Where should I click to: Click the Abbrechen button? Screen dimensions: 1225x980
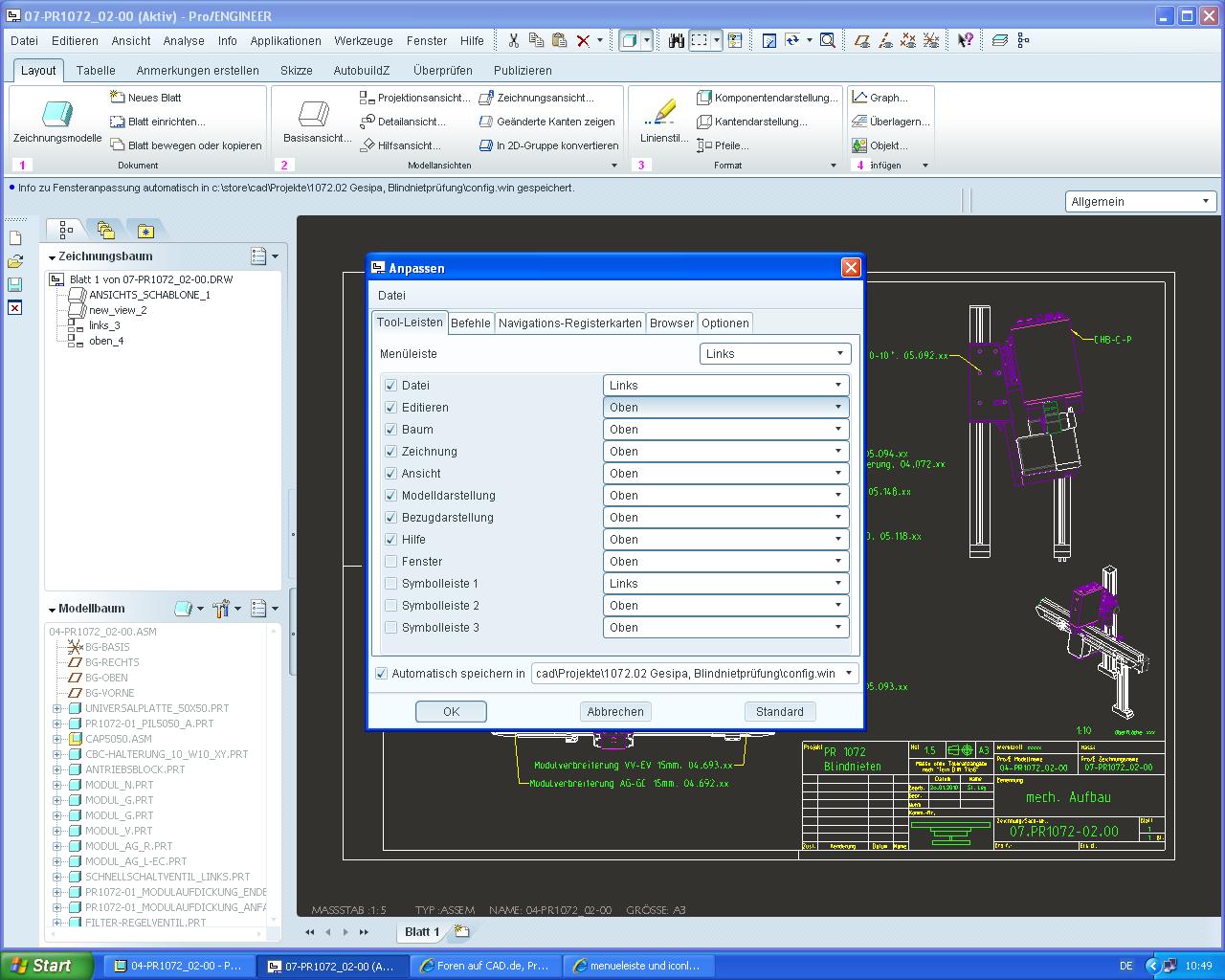point(615,711)
